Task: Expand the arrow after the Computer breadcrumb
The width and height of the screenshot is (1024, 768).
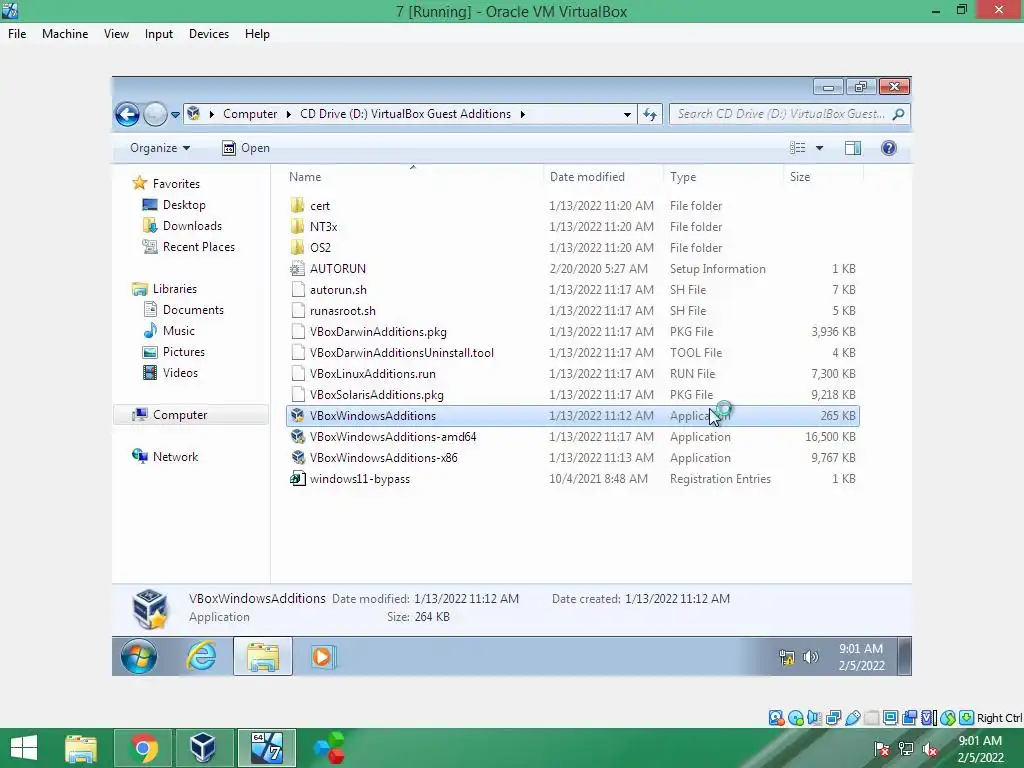Action: tap(289, 114)
